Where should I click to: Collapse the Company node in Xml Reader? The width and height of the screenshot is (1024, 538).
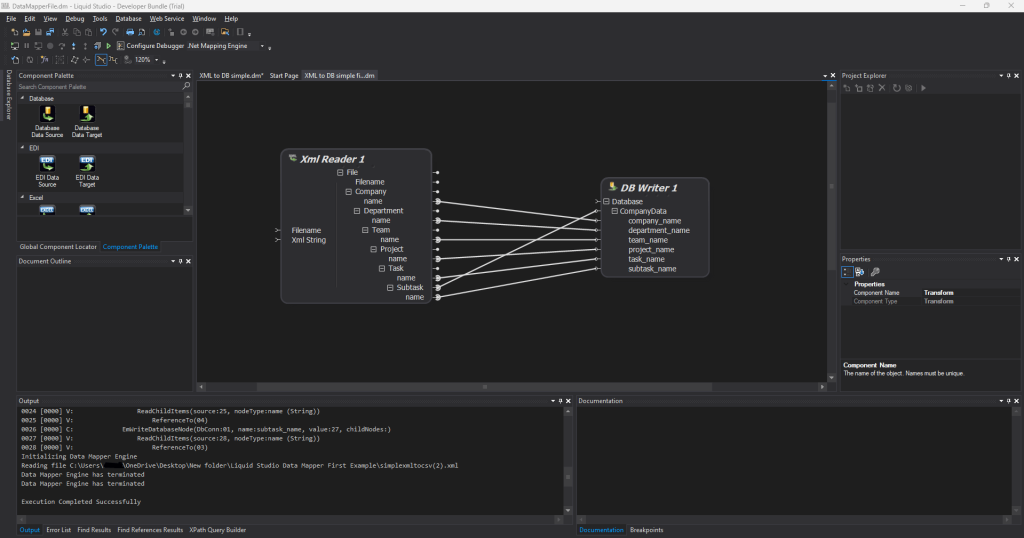pos(349,191)
